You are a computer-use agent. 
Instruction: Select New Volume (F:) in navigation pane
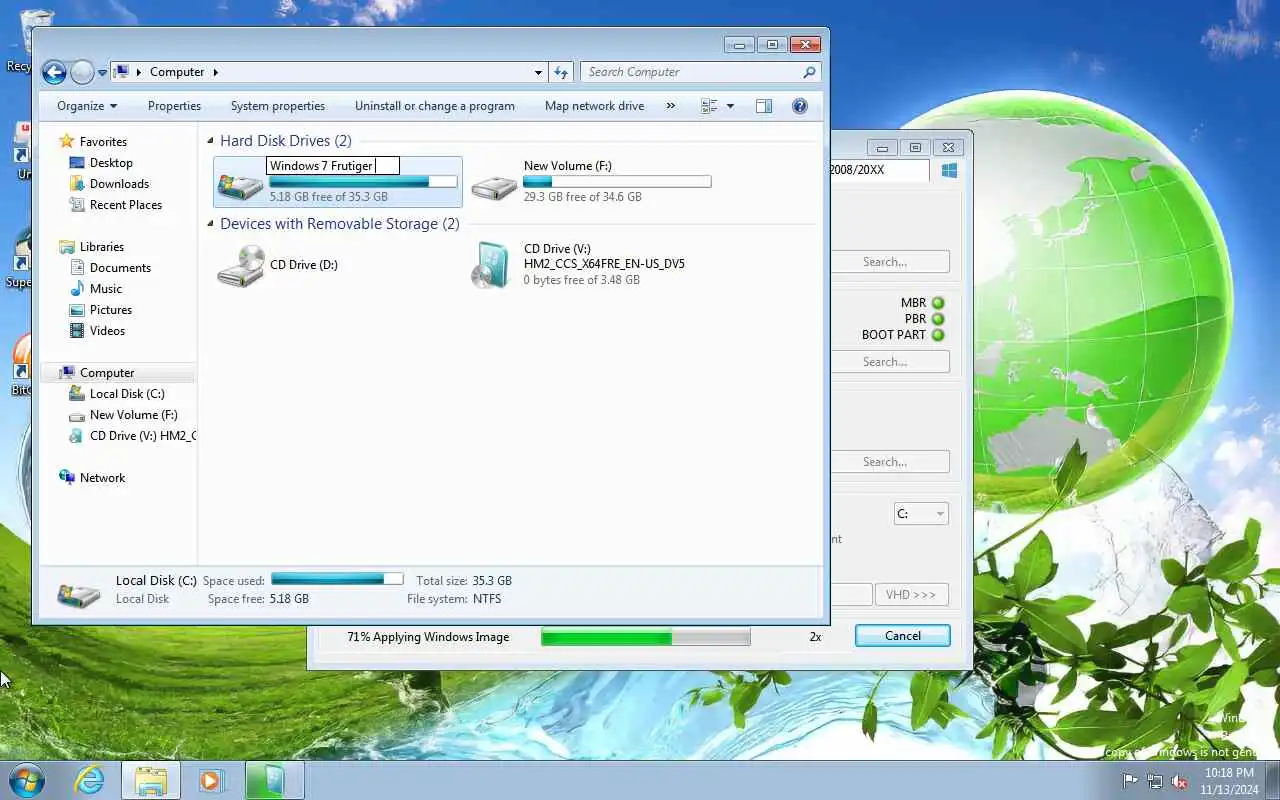tap(133, 415)
